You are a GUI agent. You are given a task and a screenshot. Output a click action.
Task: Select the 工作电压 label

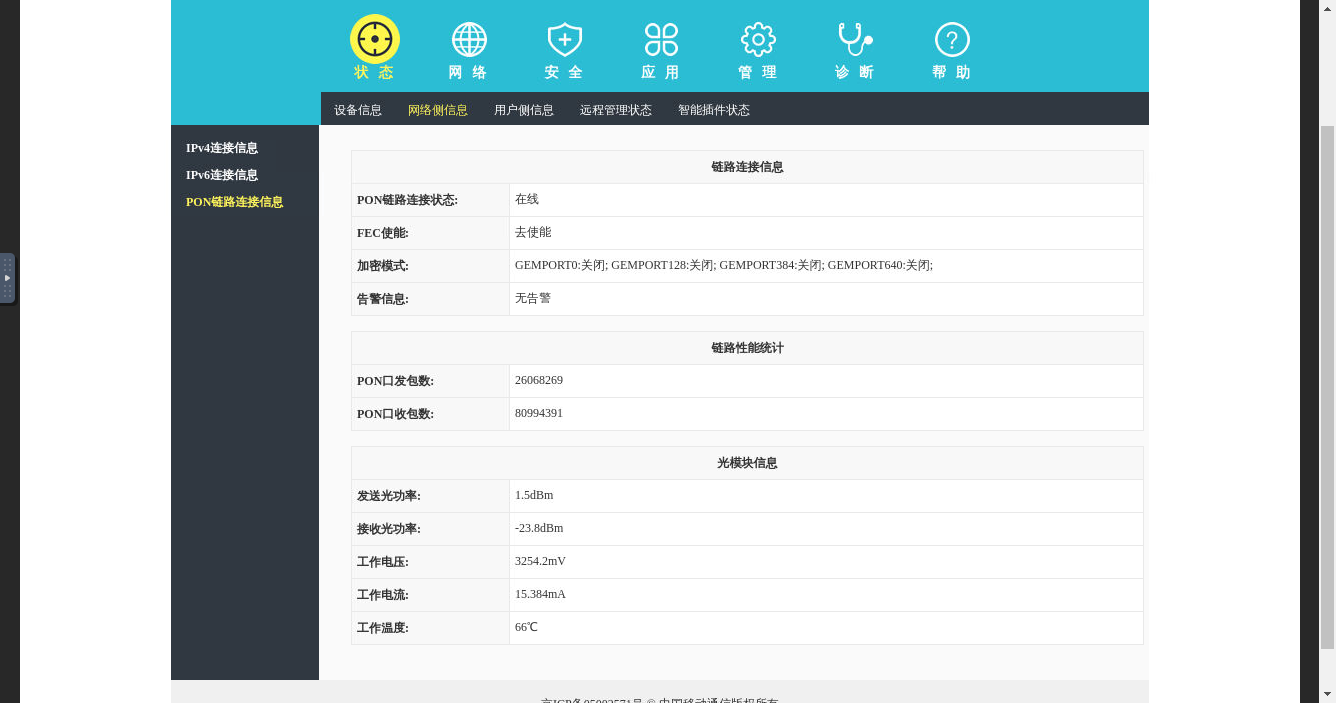[x=383, y=562]
